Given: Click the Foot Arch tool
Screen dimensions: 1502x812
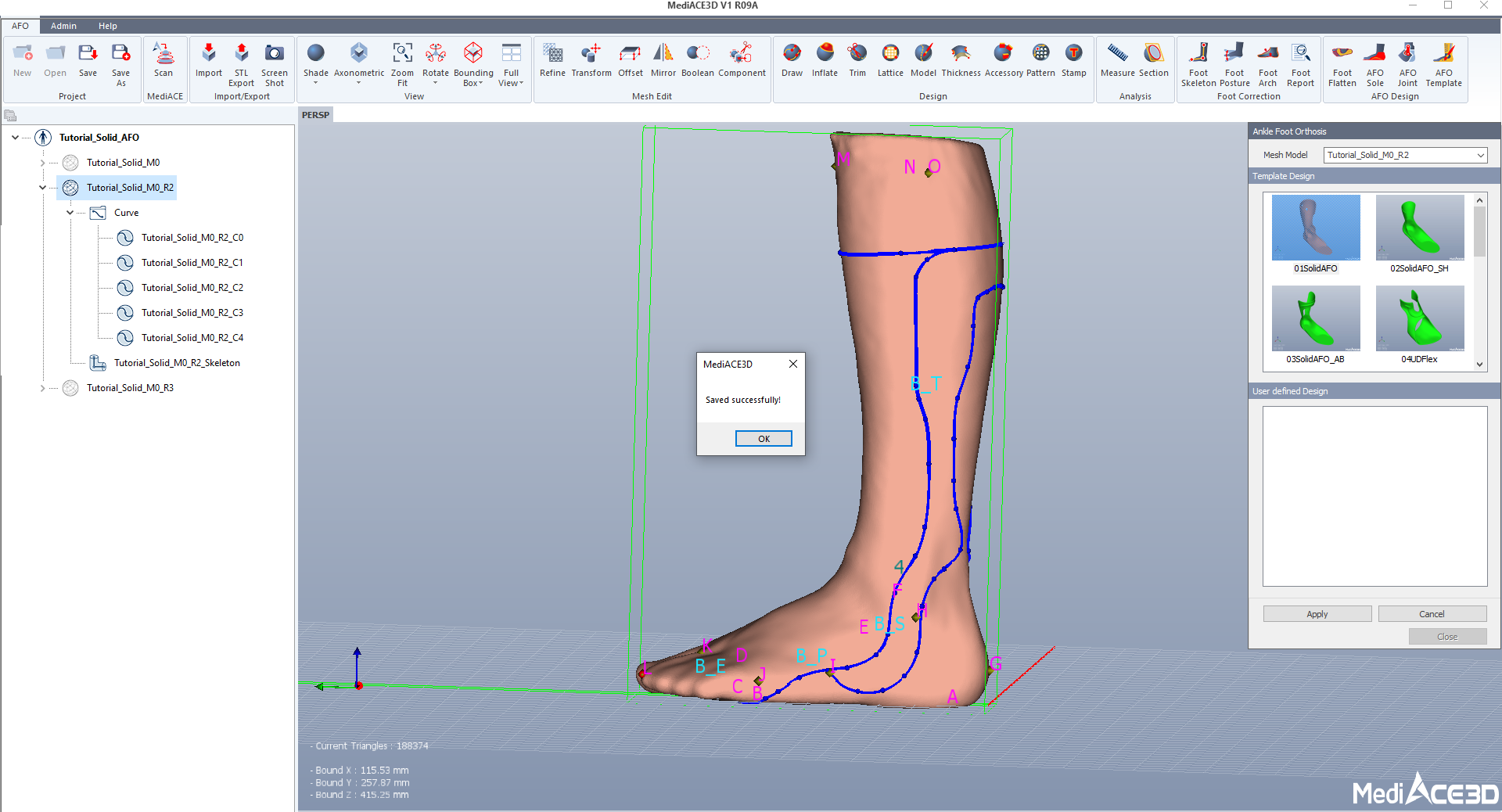Looking at the screenshot, I should pos(1268,64).
